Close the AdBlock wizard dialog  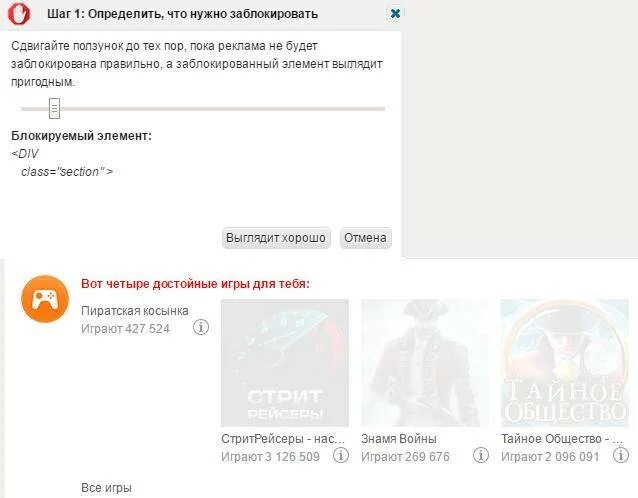(x=395, y=13)
